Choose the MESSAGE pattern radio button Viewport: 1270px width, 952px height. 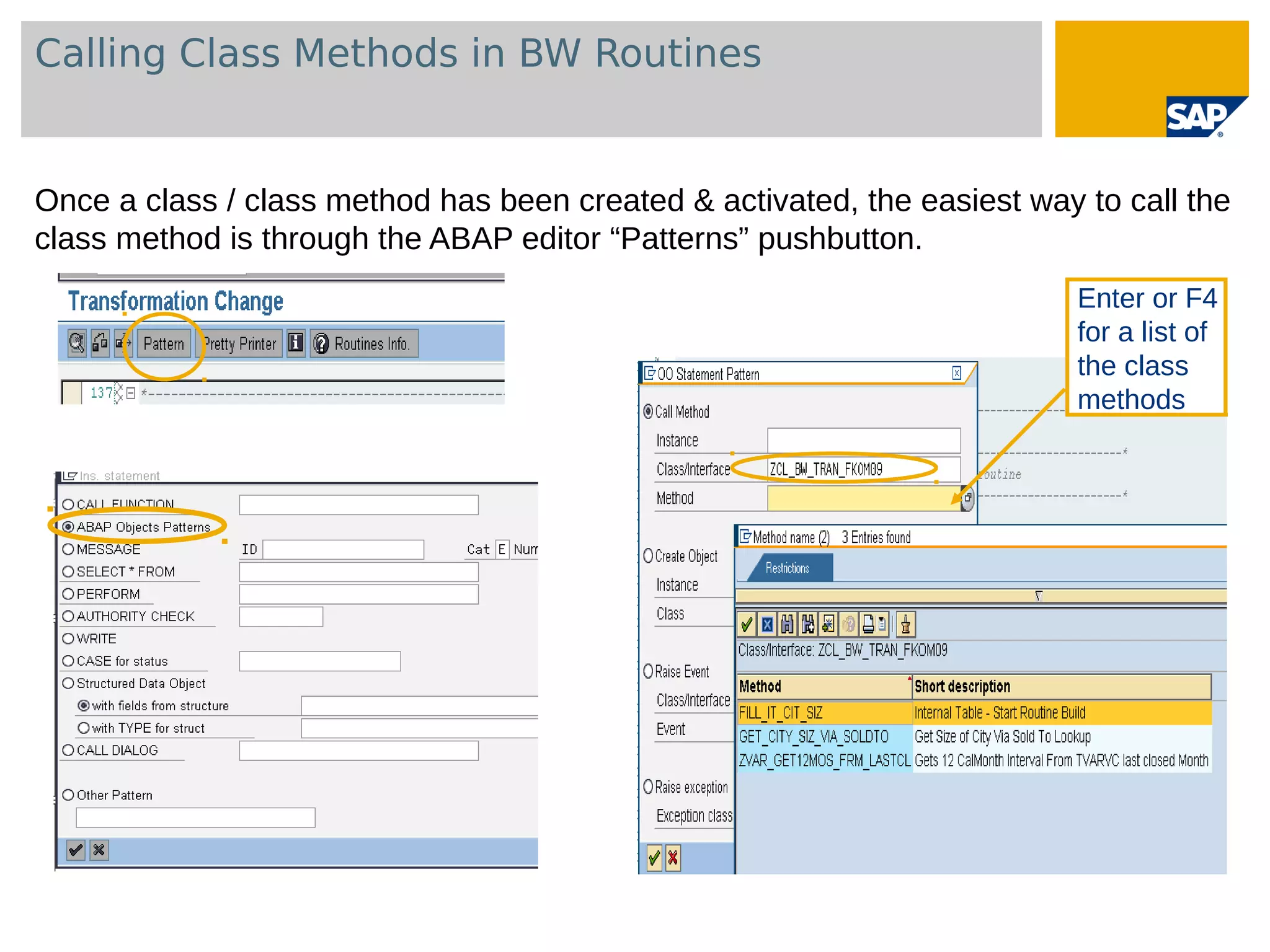68,549
